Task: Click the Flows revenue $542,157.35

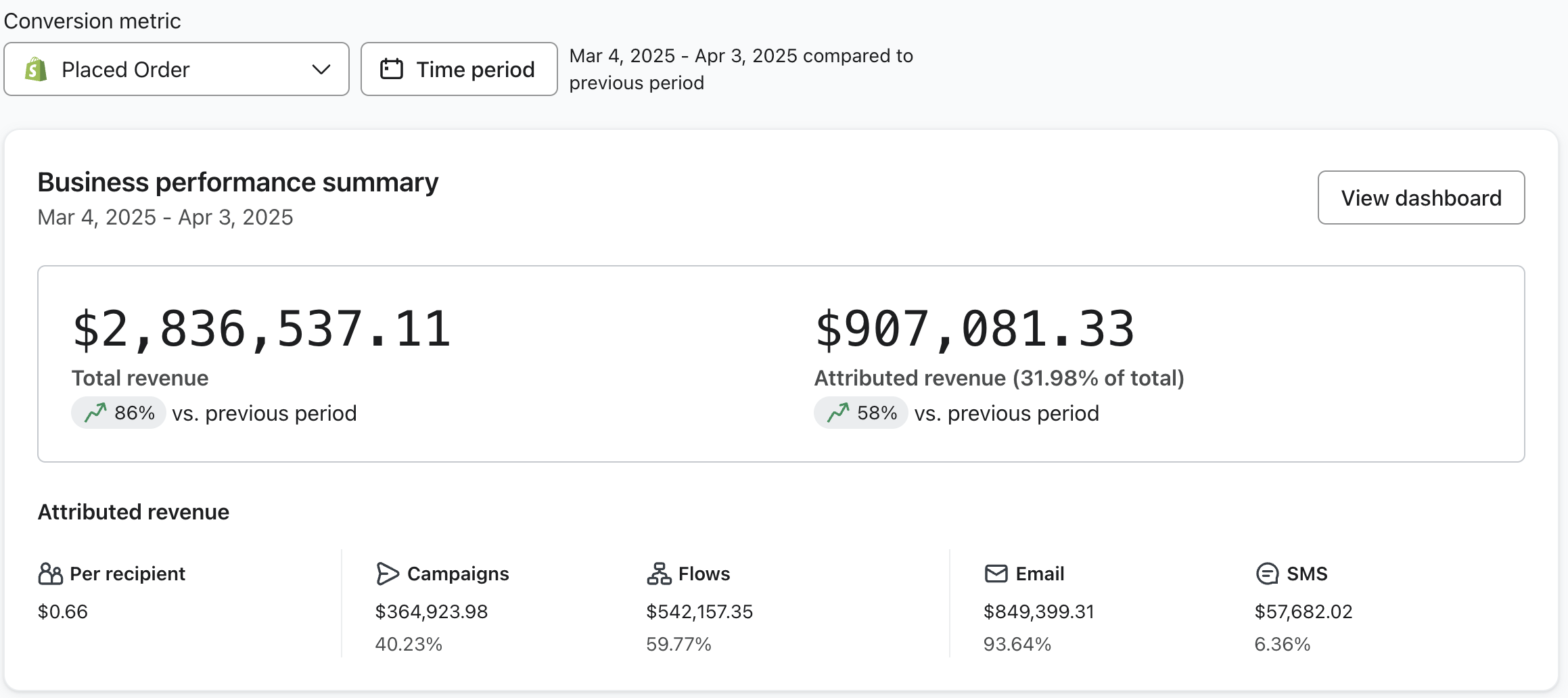Action: point(699,611)
